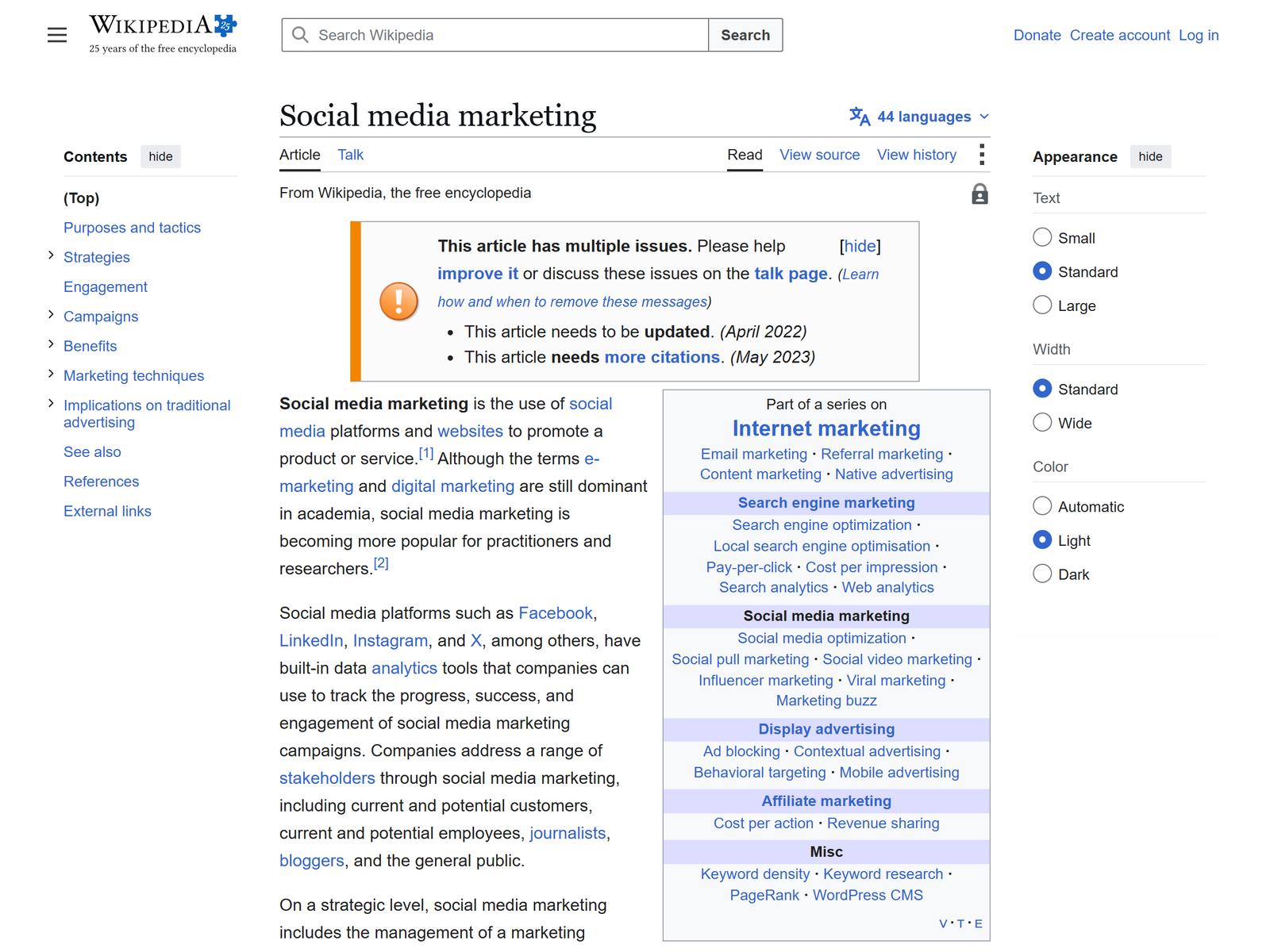Viewport: 1270px width, 952px height.
Task: Open citation footnote [1]
Action: tap(426, 454)
